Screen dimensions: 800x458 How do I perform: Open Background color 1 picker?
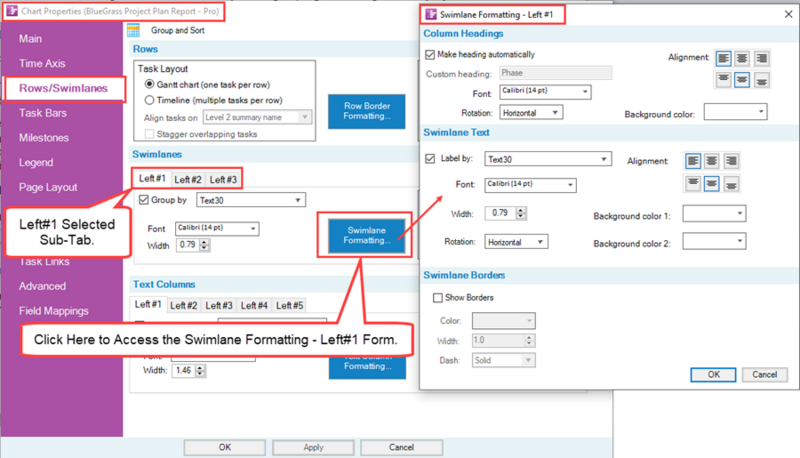714,213
